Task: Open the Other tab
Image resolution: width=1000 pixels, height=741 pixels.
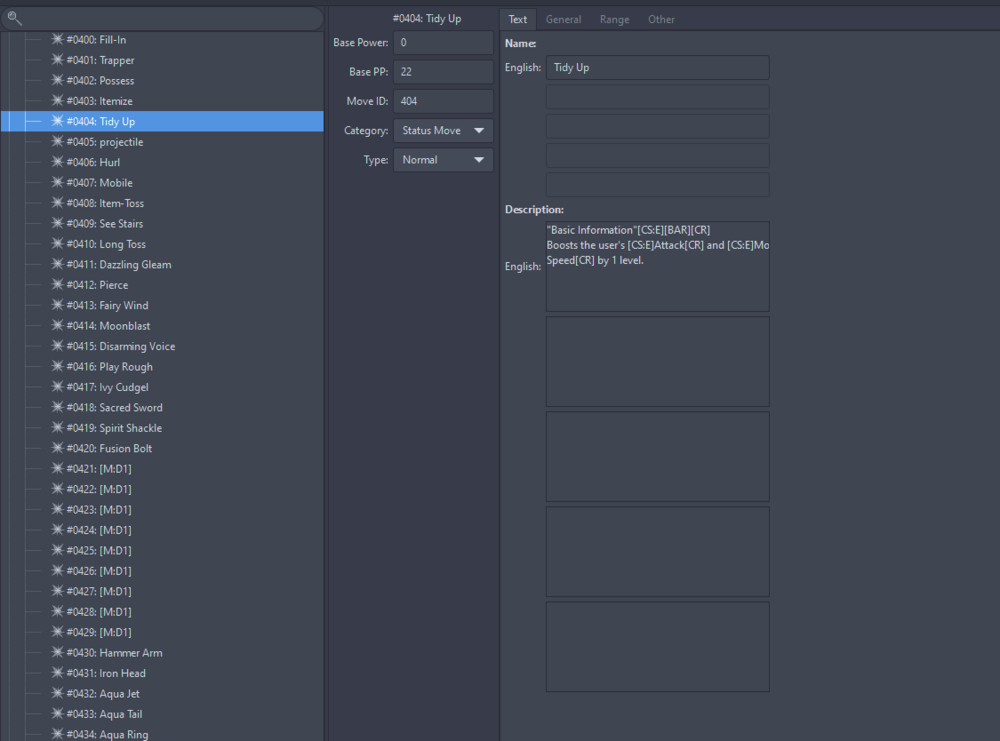Action: pos(661,19)
